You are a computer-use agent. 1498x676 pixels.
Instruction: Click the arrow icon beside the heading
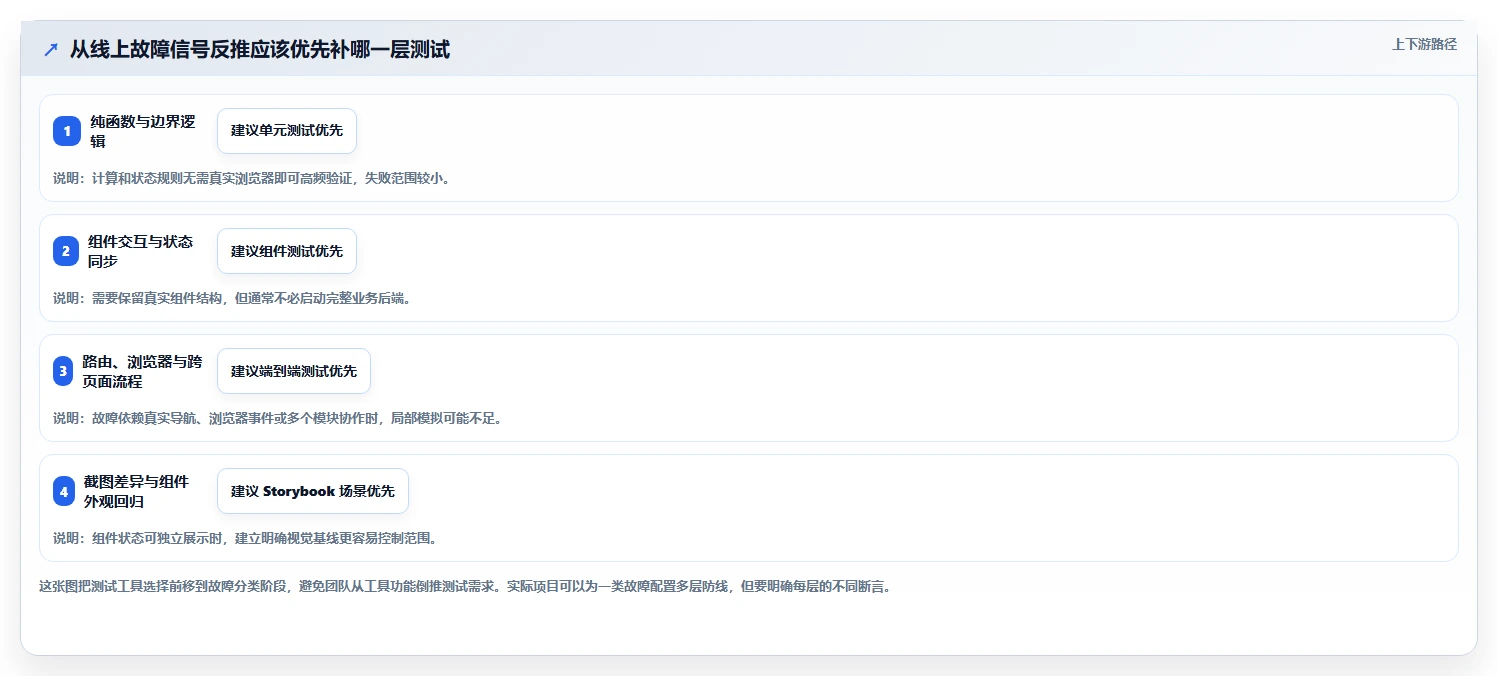coord(51,49)
